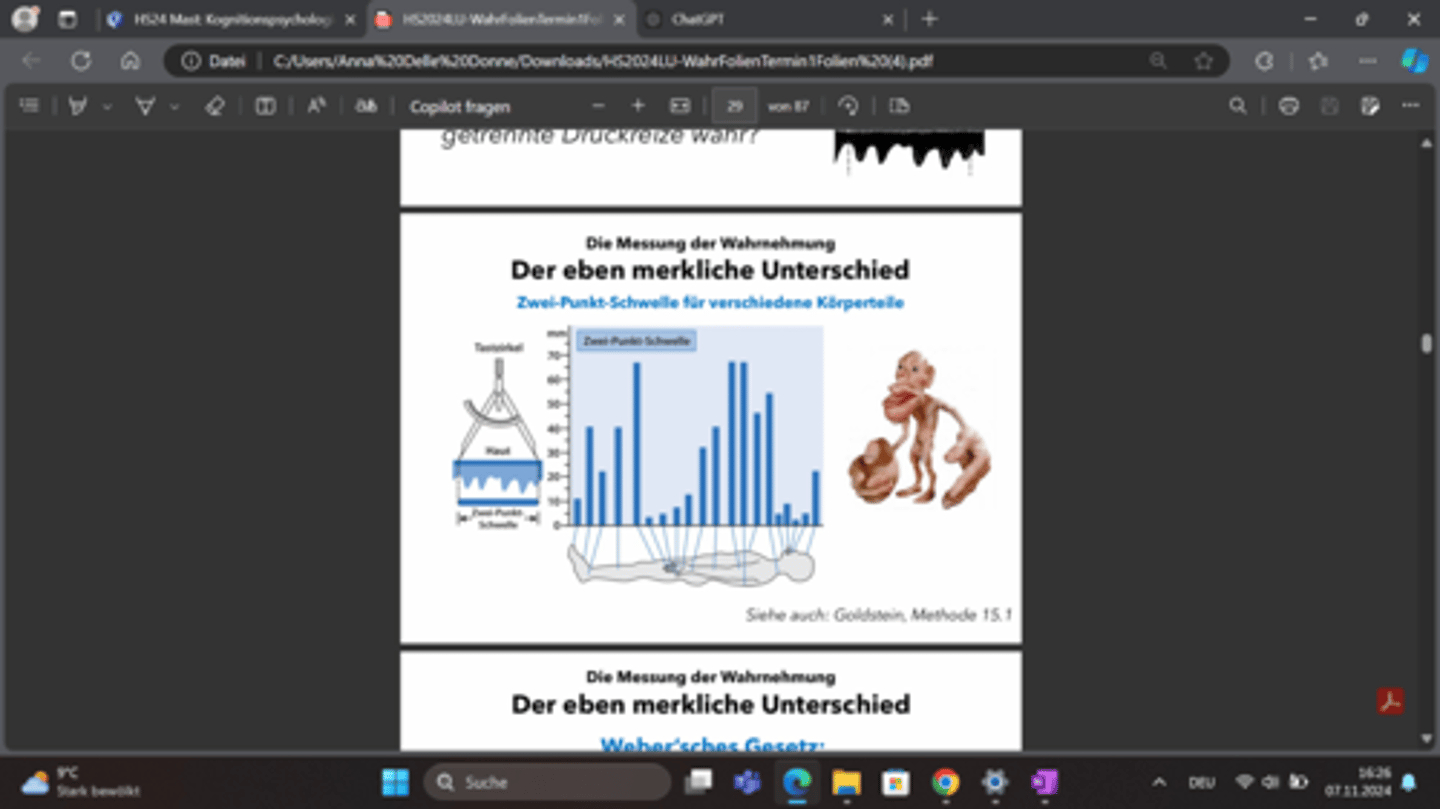Viewport: 1440px width, 809px height.
Task: Add this page to favorites
Action: pos(1203,61)
